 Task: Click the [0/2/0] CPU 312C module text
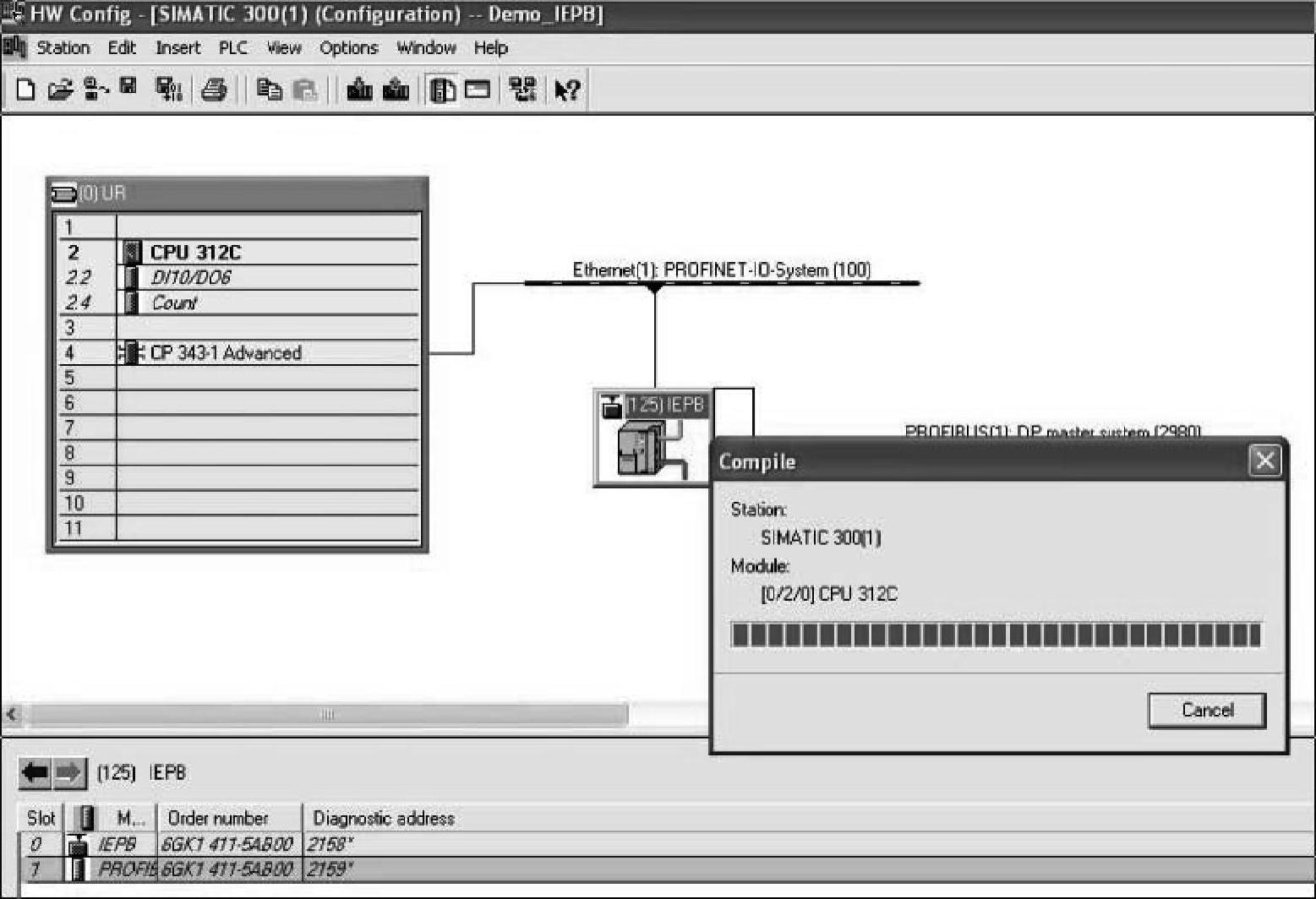(x=829, y=594)
